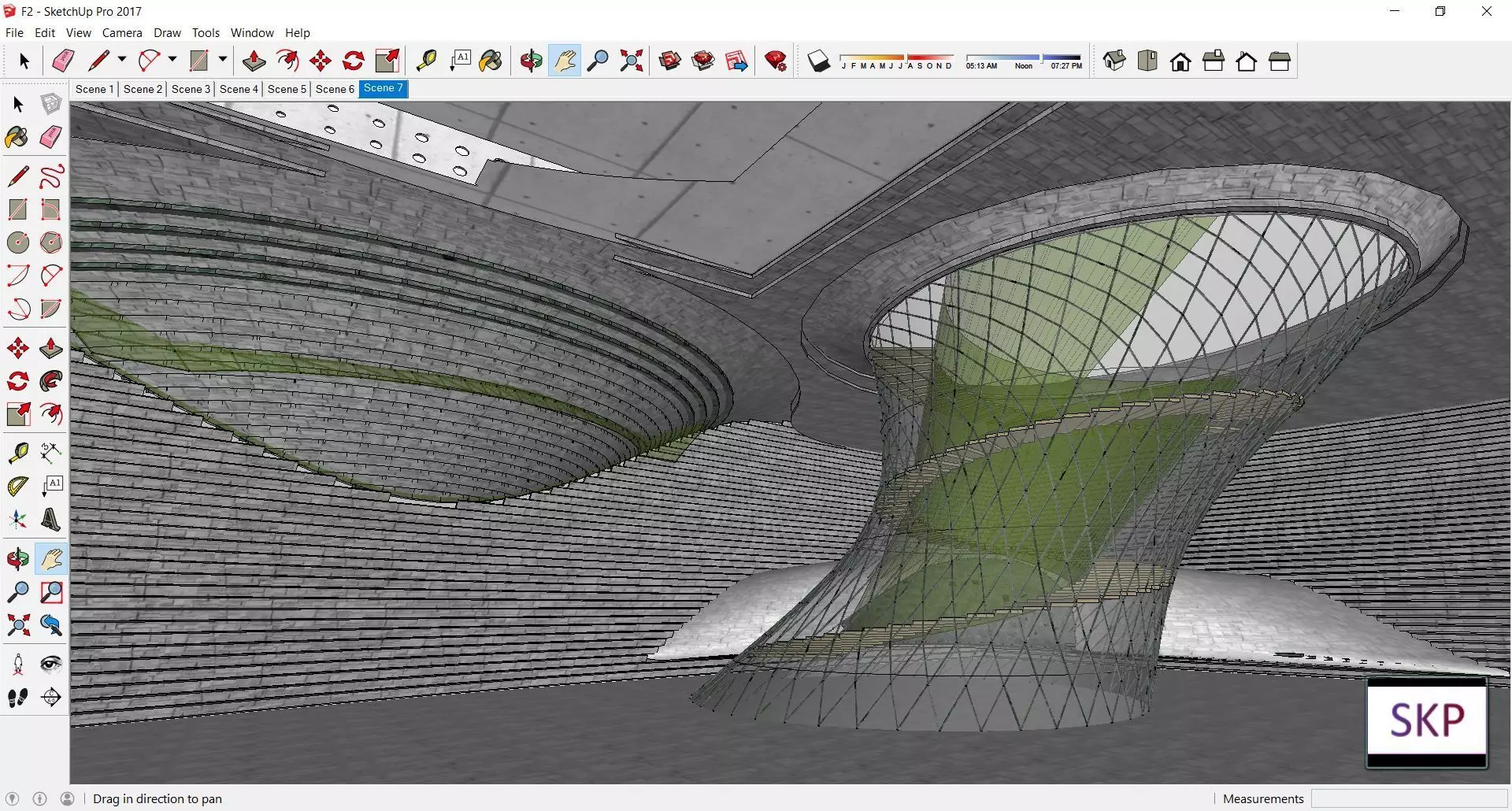Viewport: 1512px width, 811px height.
Task: Send the model to LayOut
Action: 736,61
